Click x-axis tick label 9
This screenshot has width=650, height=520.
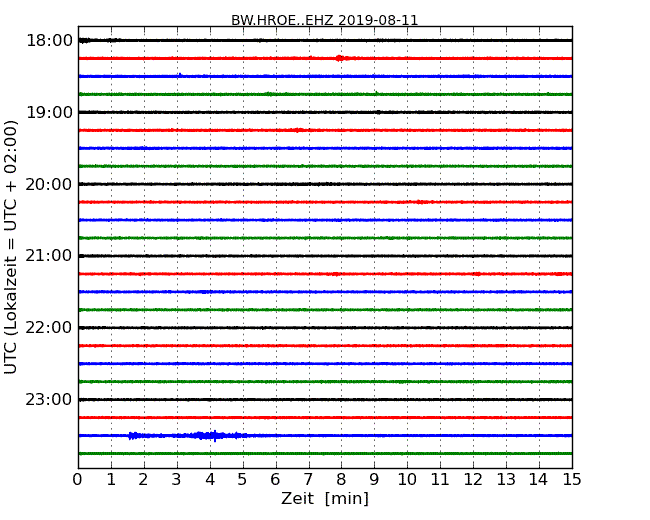point(374,480)
